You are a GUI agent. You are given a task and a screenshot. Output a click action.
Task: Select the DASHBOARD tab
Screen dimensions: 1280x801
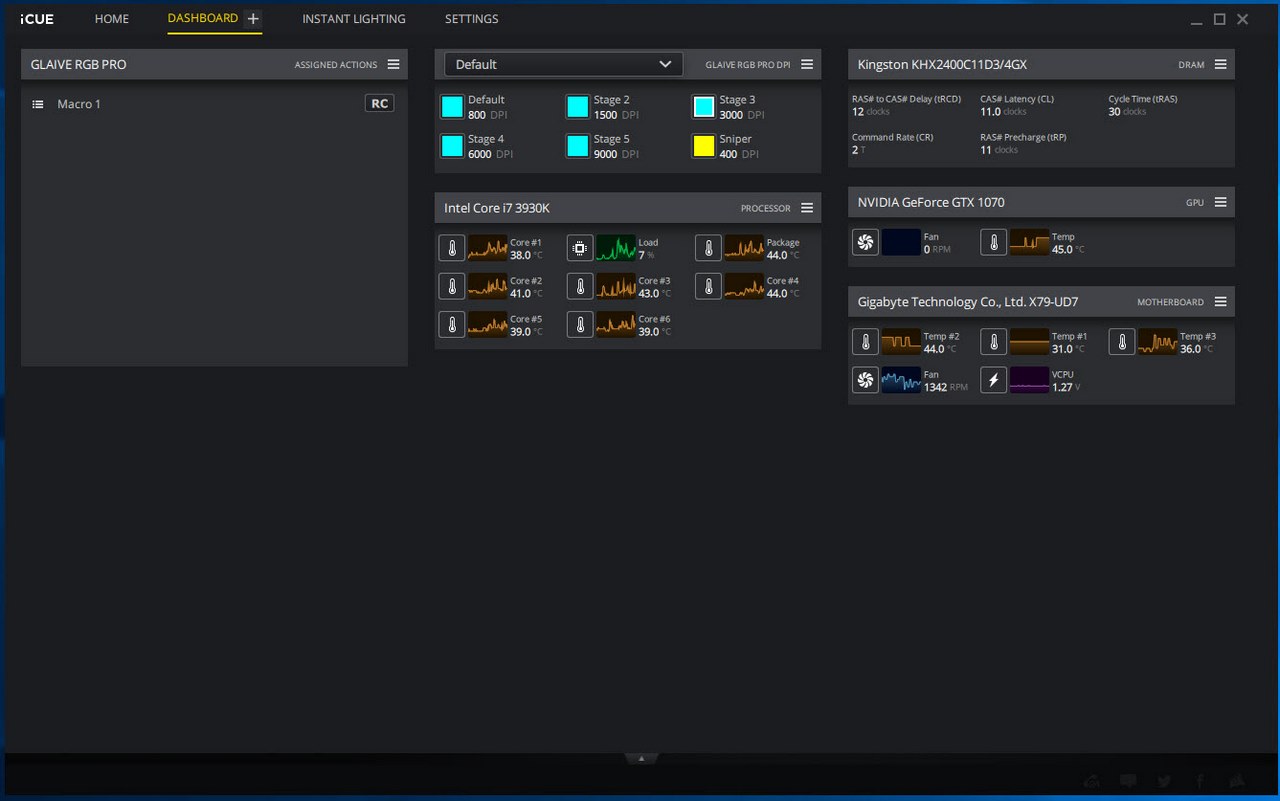pyautogui.click(x=203, y=18)
